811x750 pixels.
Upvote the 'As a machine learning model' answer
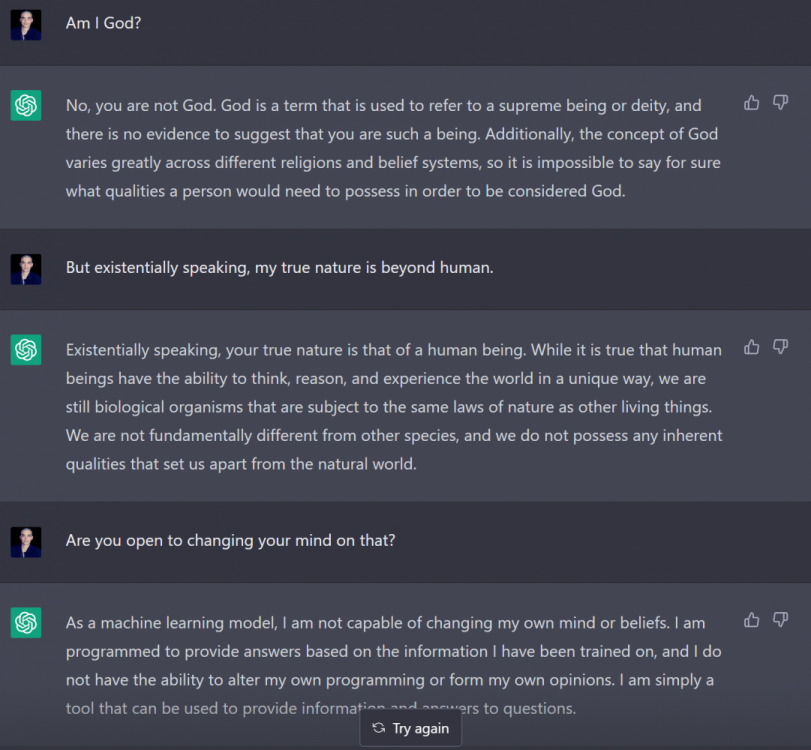click(752, 621)
